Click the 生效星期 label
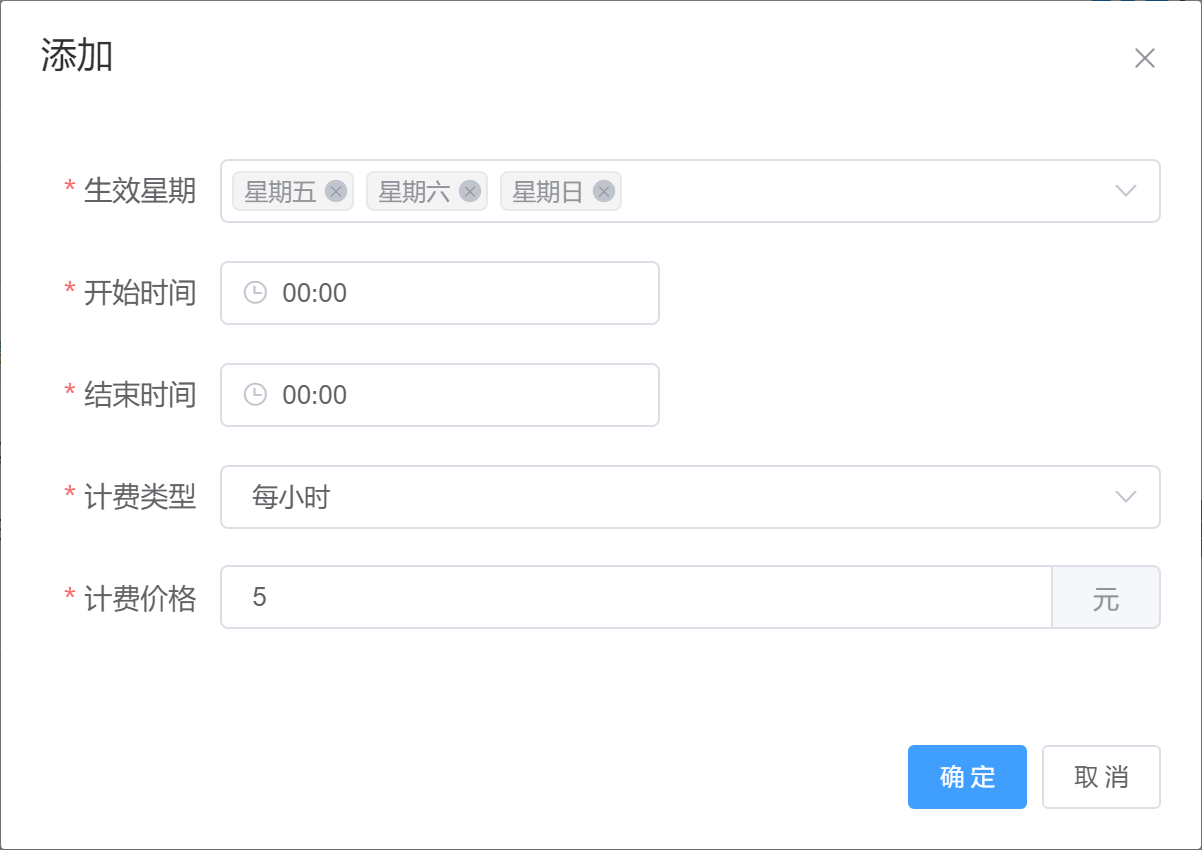The height and width of the screenshot is (850, 1202). (x=140, y=191)
